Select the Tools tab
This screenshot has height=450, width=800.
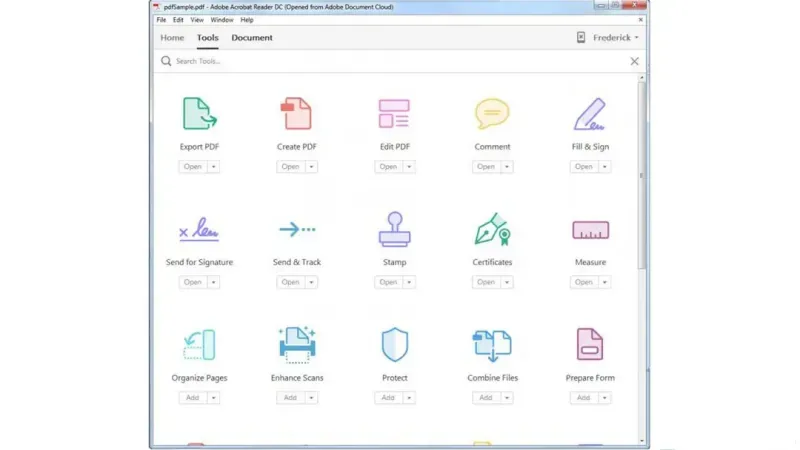[208, 38]
